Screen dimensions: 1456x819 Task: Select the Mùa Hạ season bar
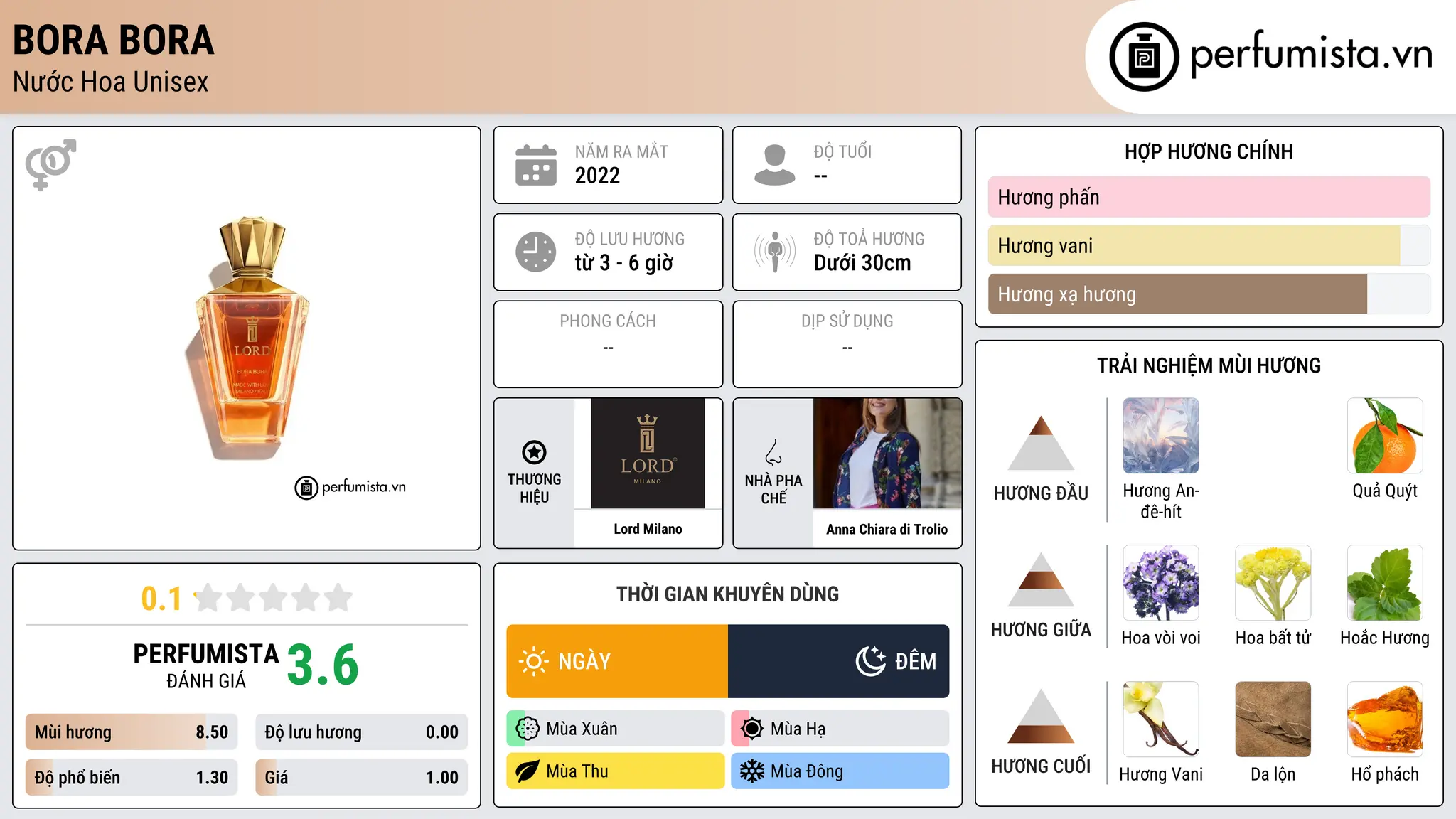[840, 729]
